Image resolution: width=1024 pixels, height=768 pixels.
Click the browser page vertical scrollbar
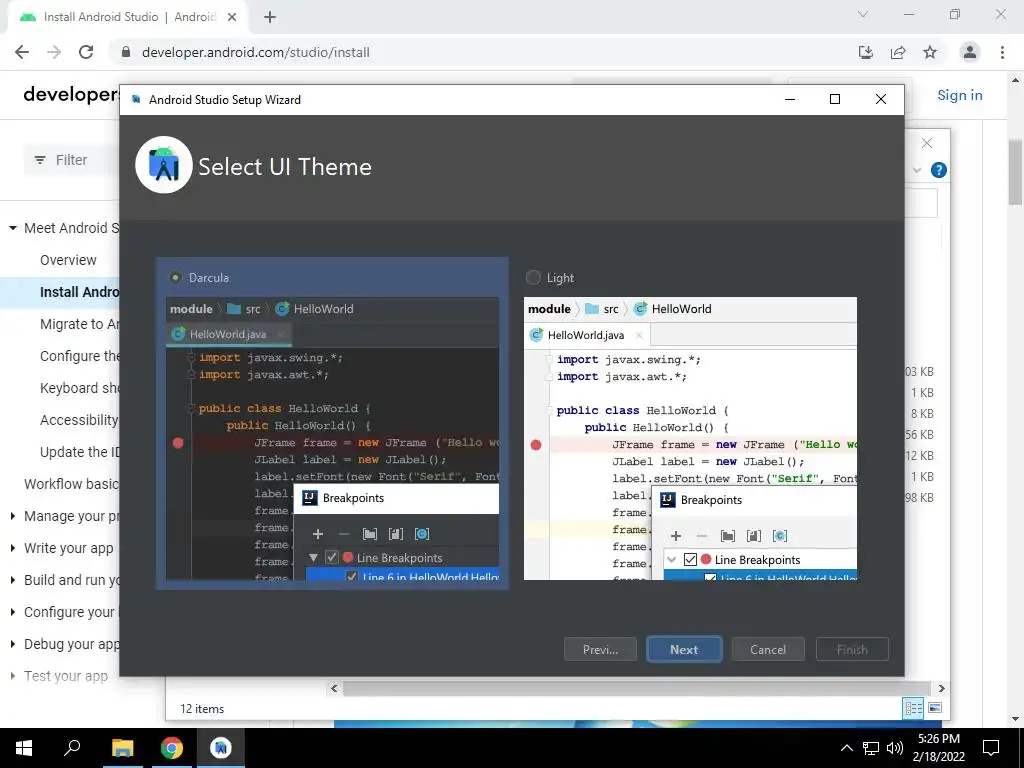pos(1016,172)
